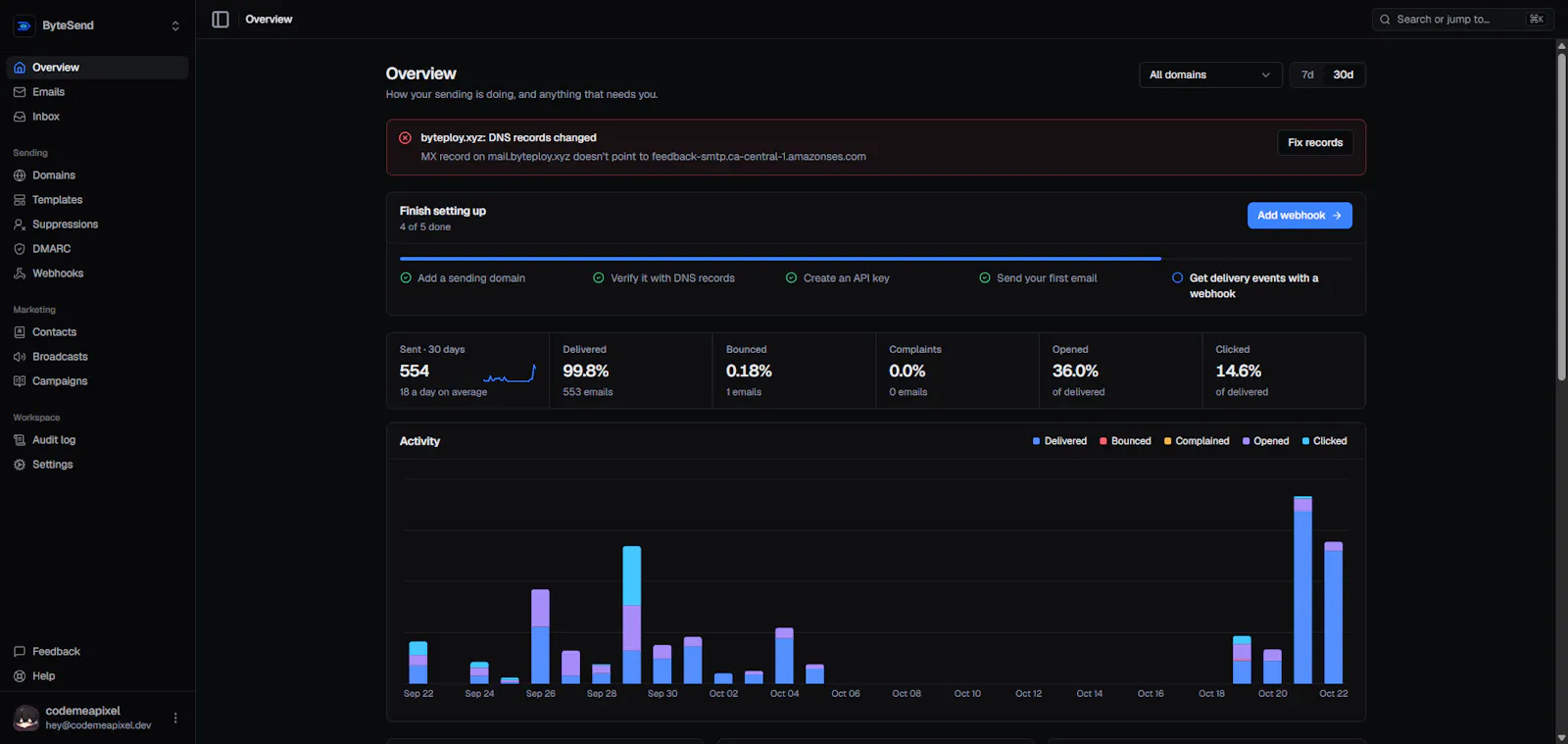Open Settings in the sidebar
Screen dimensions: 1568x744
point(97,465)
